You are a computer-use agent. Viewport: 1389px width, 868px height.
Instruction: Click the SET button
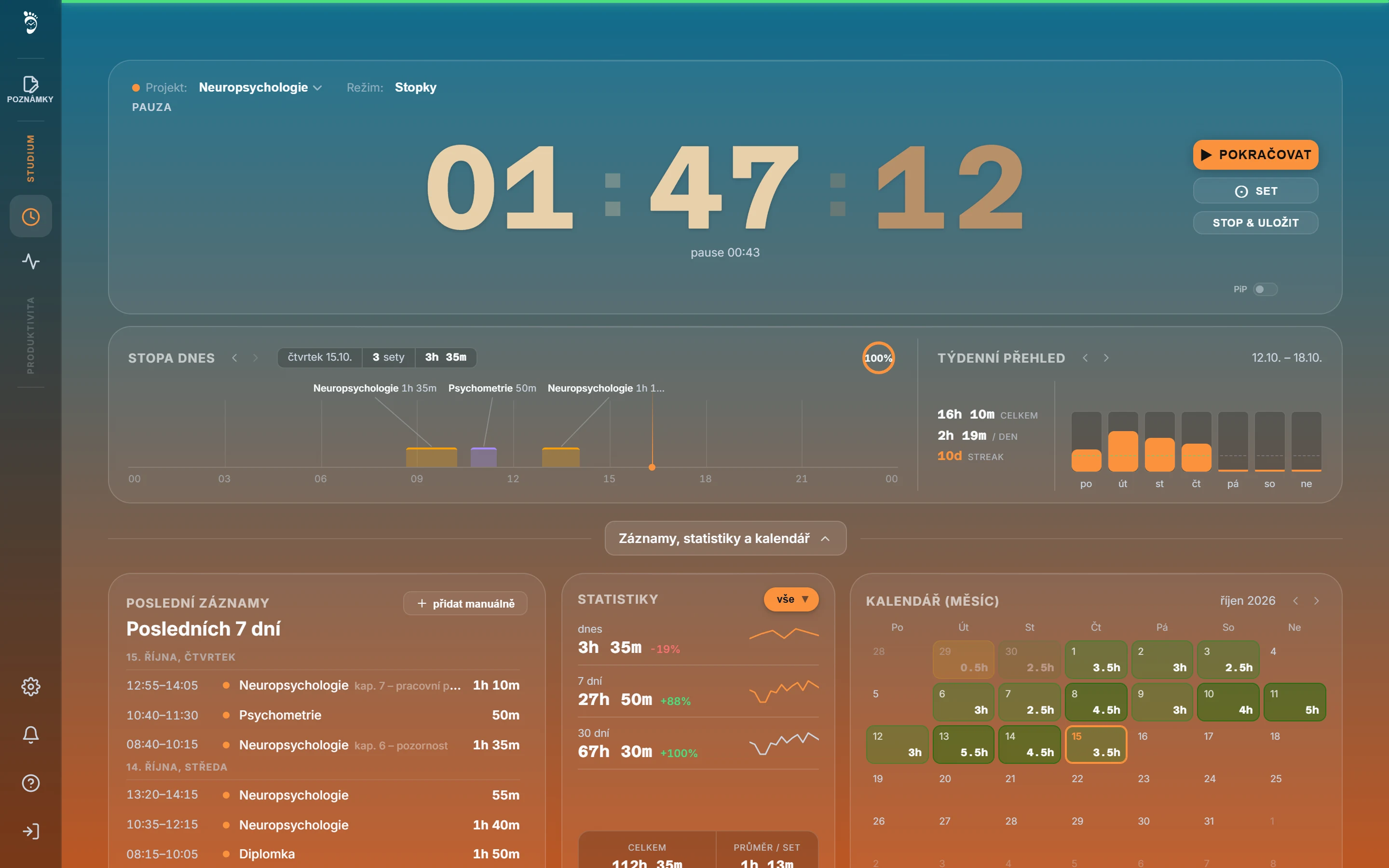[1255, 190]
